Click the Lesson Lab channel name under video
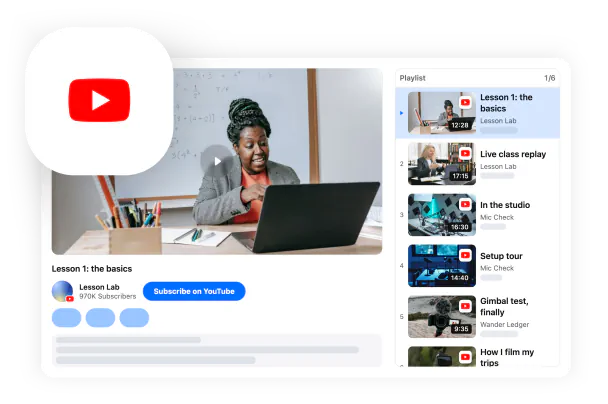Image resolution: width=608 pixels, height=404 pixels. point(99,287)
